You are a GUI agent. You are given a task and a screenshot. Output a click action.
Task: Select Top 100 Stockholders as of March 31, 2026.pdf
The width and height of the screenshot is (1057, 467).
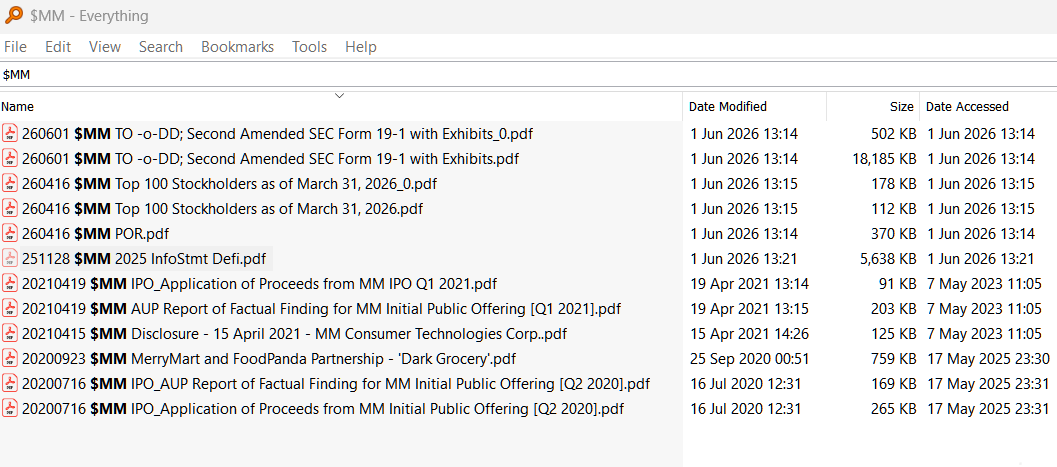click(222, 208)
